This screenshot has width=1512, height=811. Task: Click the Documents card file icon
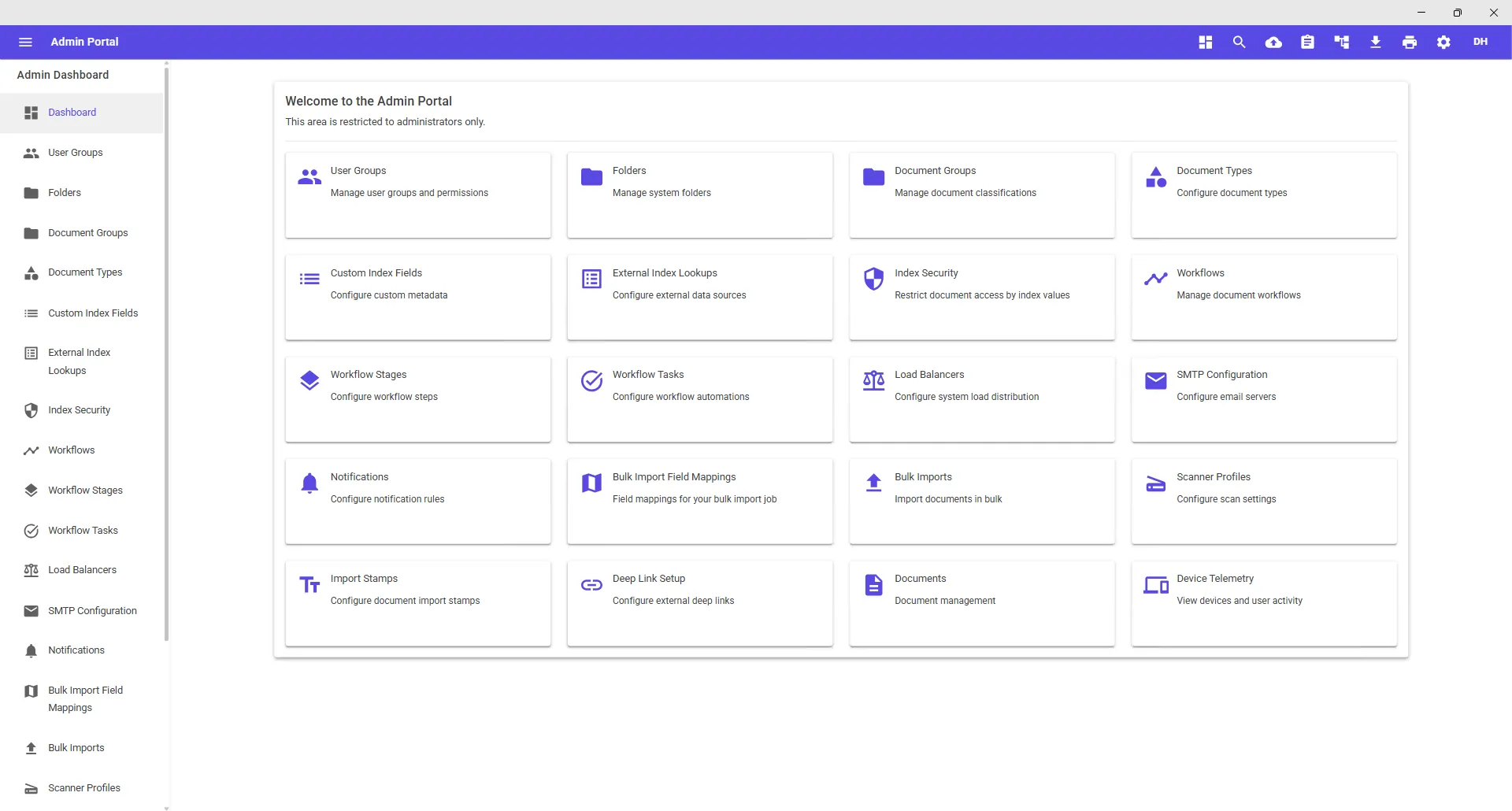coord(873,585)
